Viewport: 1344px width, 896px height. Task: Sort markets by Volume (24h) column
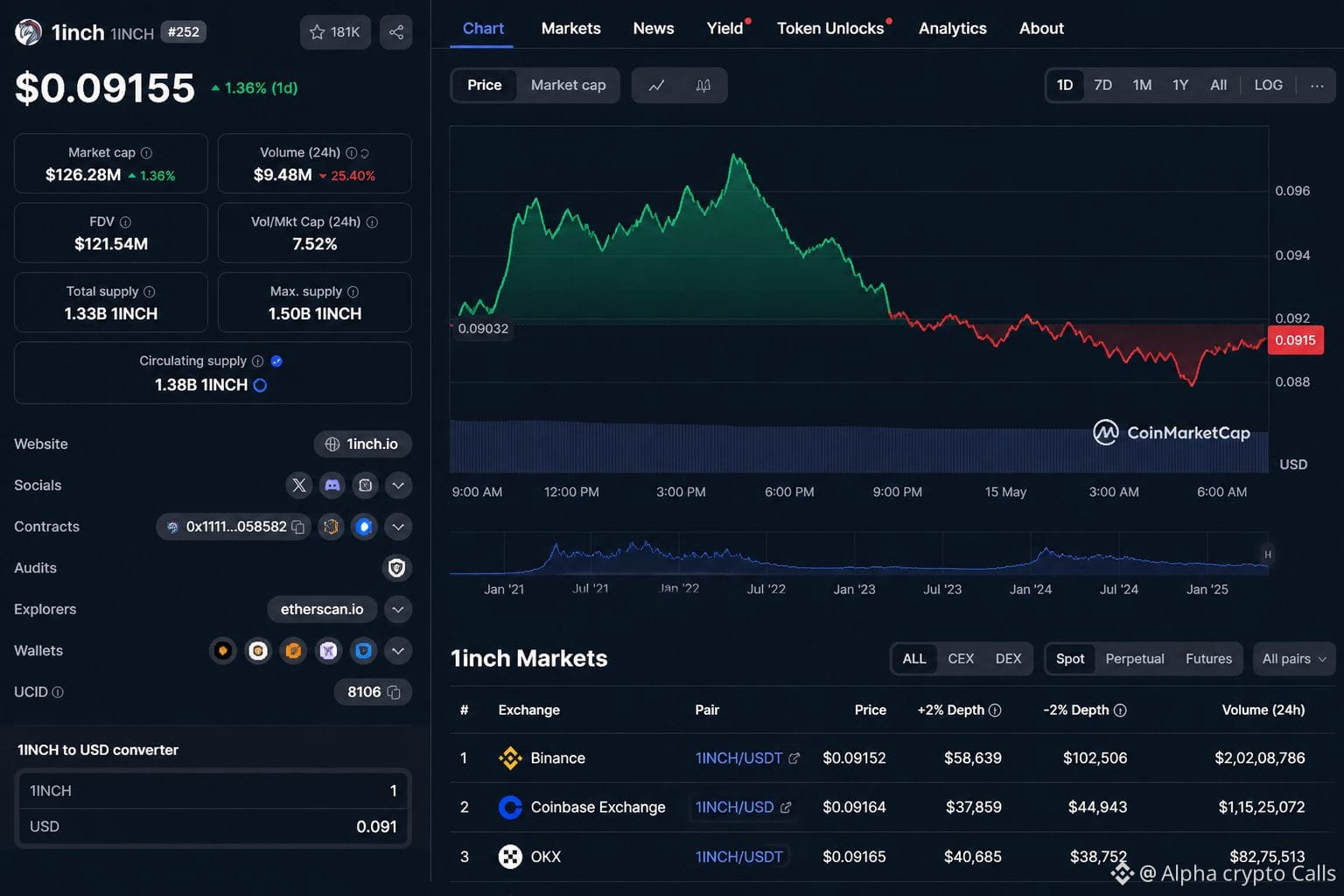tap(1263, 710)
